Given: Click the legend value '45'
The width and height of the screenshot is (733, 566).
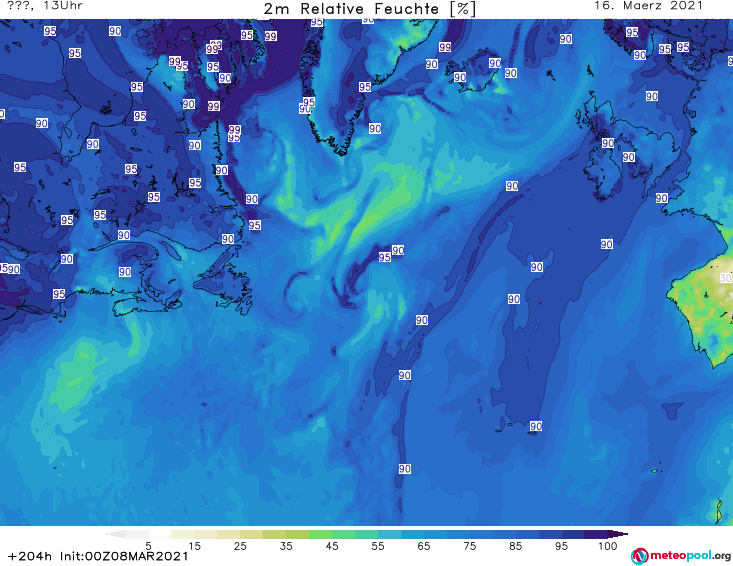Looking at the screenshot, I should [332, 546].
